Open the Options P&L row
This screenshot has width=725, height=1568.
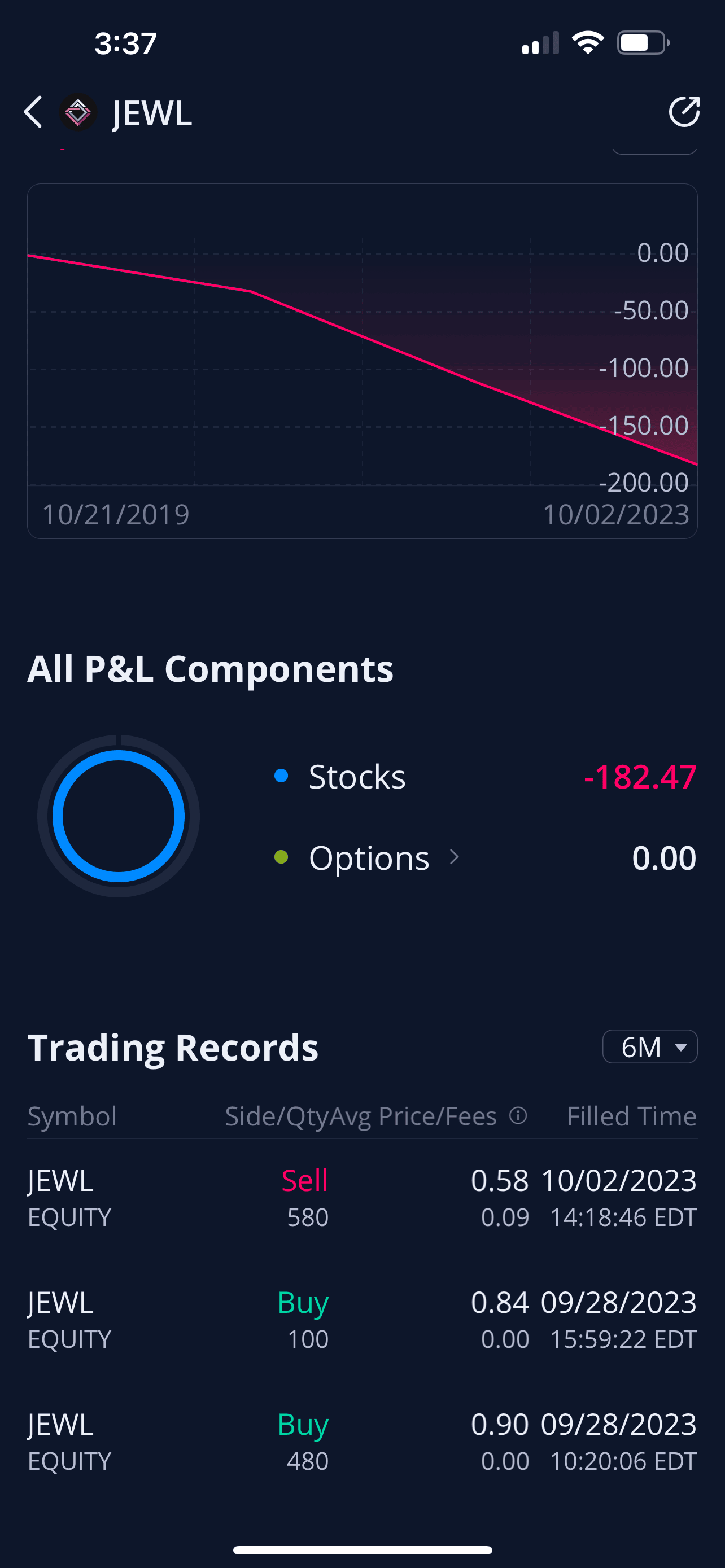485,857
